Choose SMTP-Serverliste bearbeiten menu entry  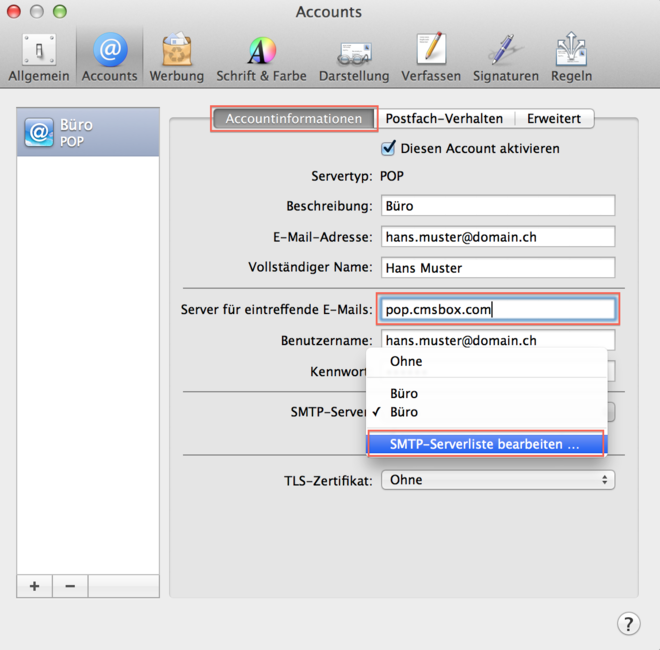pyautogui.click(x=485, y=444)
